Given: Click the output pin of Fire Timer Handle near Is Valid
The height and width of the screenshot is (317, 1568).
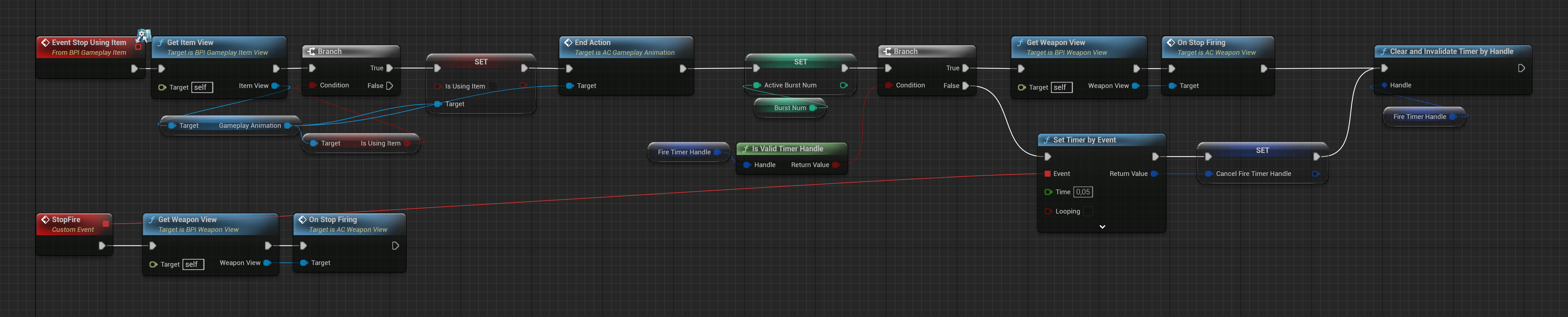Looking at the screenshot, I should 718,152.
